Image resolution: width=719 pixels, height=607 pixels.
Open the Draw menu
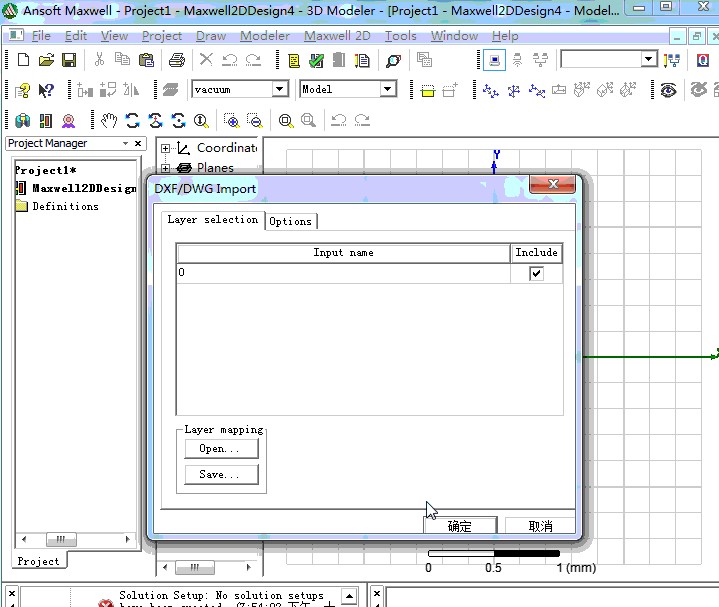click(x=210, y=36)
